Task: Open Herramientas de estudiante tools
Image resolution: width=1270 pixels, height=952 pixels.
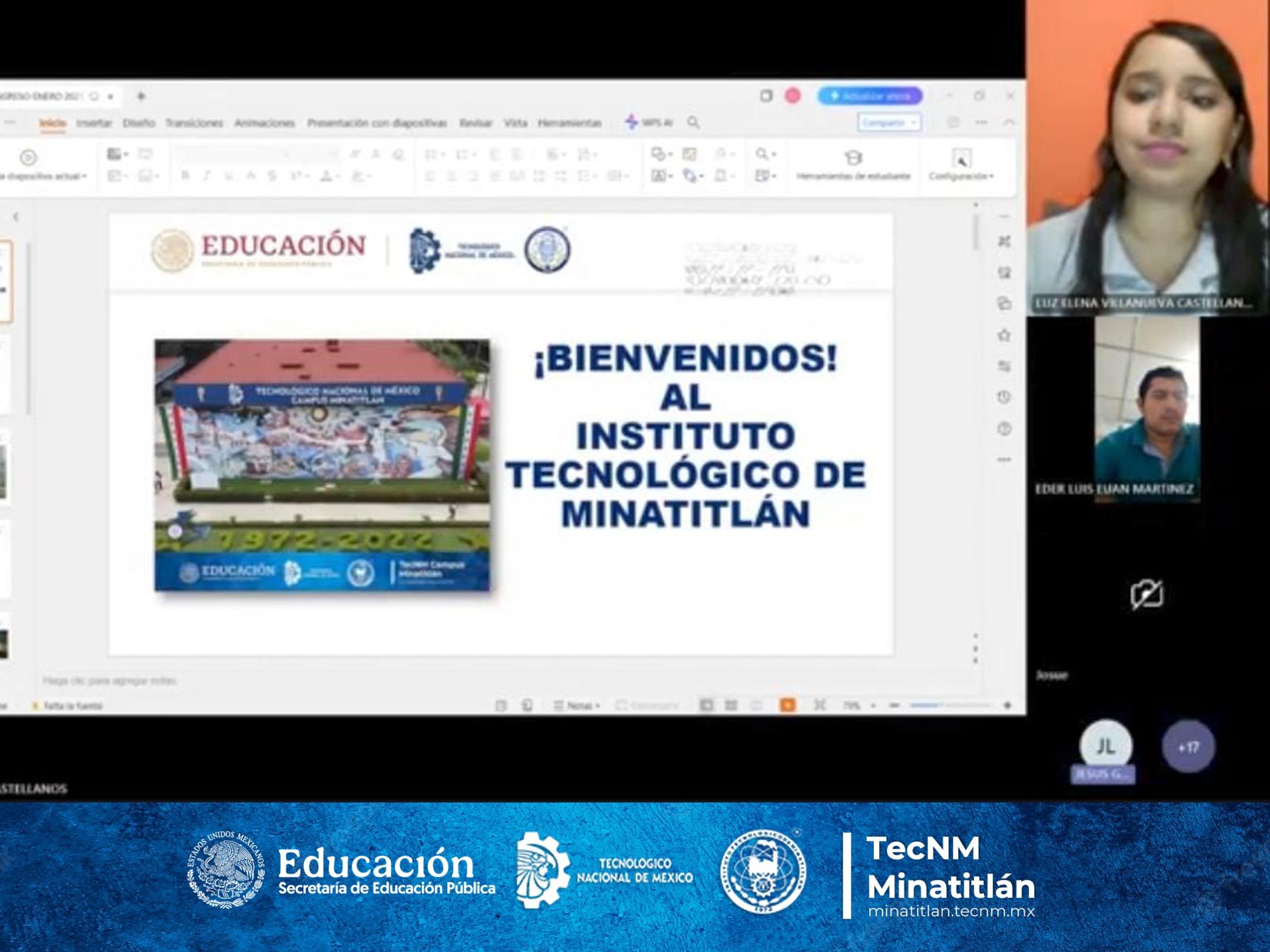Action: point(853,165)
